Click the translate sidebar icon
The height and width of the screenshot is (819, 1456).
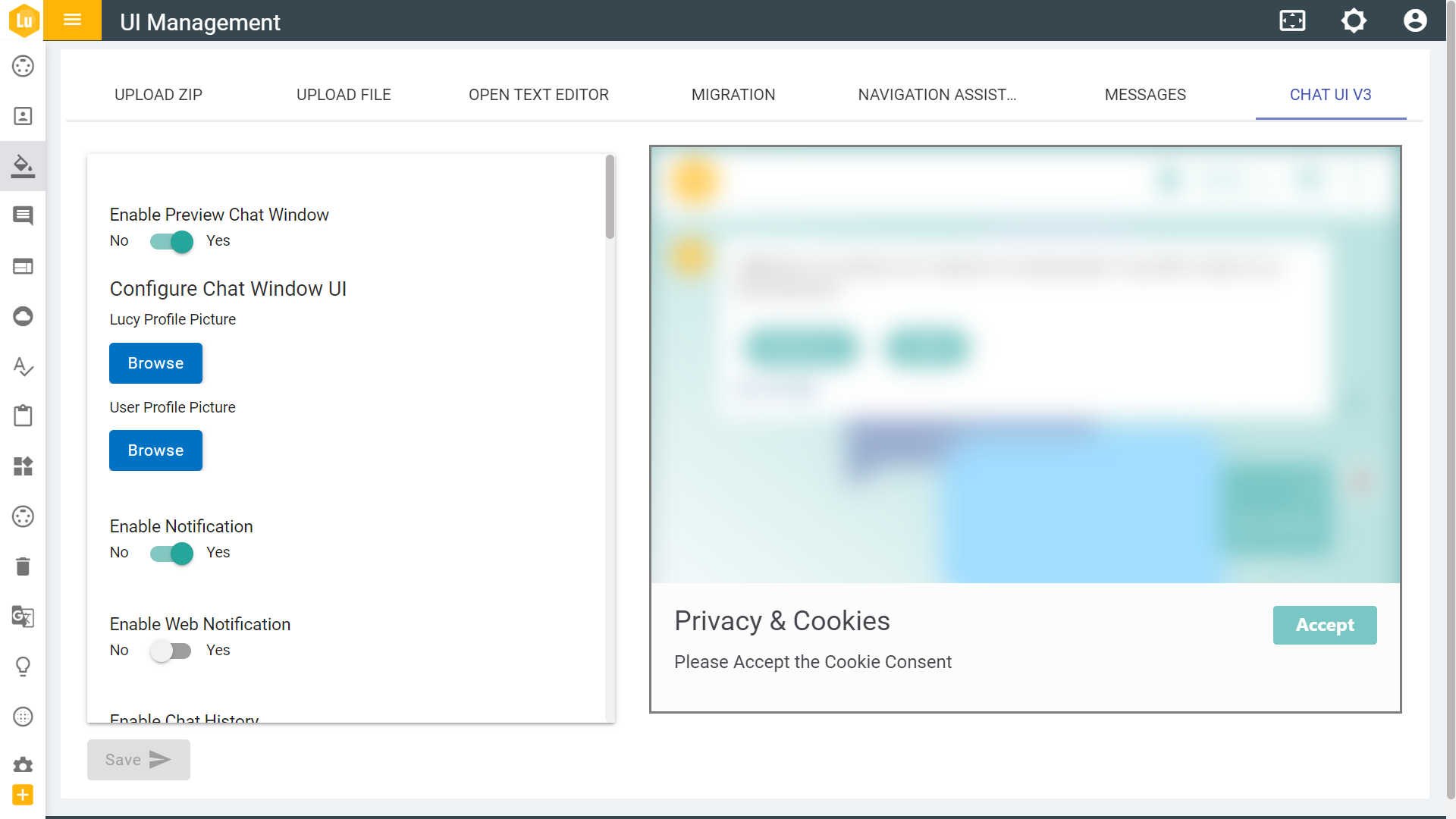pos(23,617)
